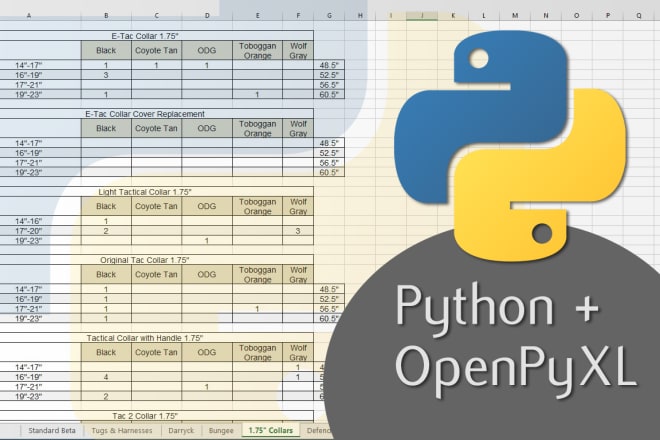Click the 'Tac 2 Collar 1.75"' title cell
660x440 pixels.
pyautogui.click(x=157, y=416)
